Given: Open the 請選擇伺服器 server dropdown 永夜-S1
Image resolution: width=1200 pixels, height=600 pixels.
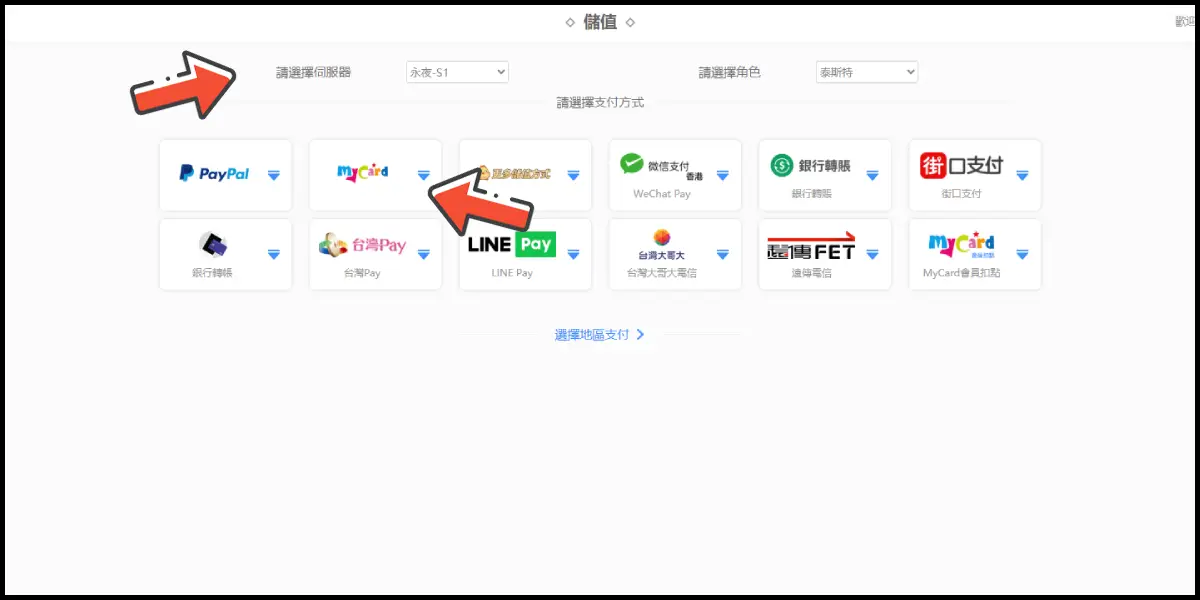Looking at the screenshot, I should (457, 72).
